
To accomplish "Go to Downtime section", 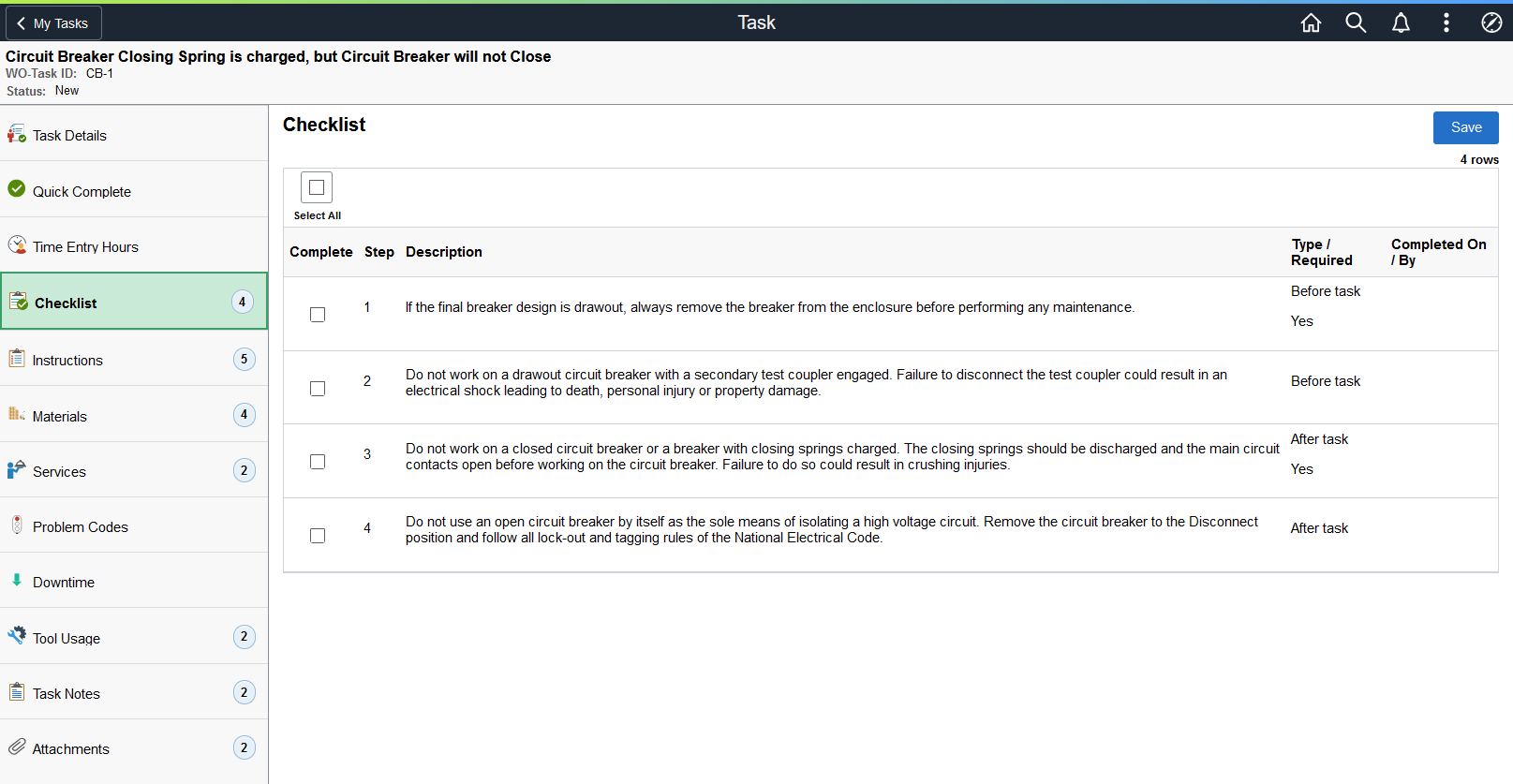I will pos(134,581).
